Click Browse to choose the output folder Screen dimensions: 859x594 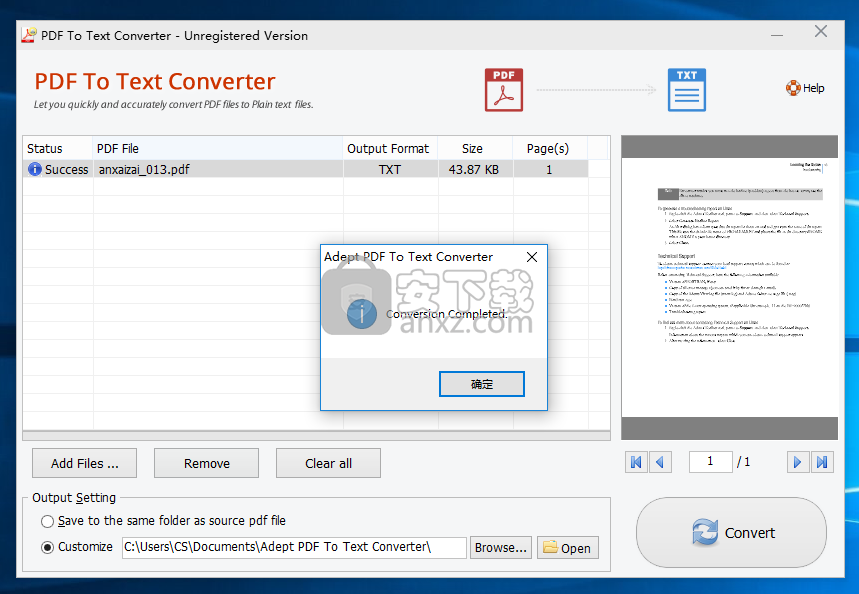coord(501,548)
